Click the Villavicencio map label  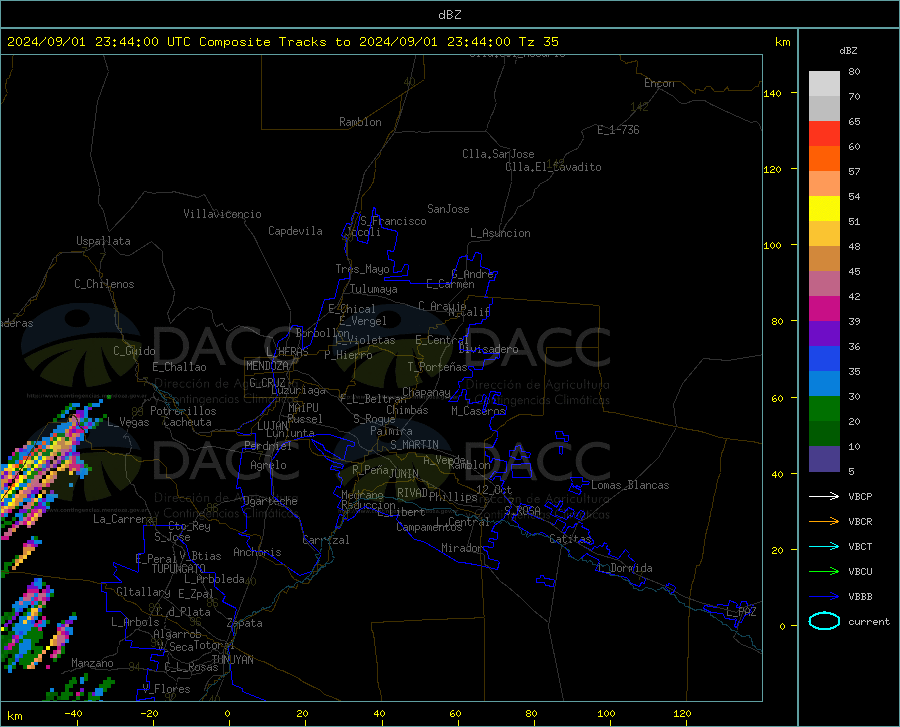tap(222, 214)
